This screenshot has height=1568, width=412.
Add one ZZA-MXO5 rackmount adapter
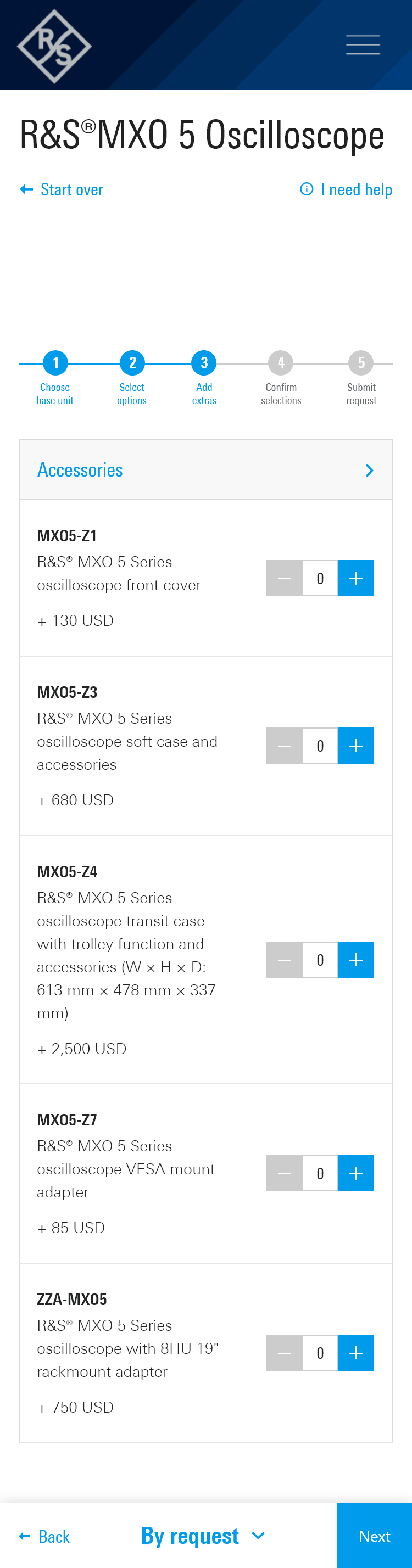tap(356, 1353)
